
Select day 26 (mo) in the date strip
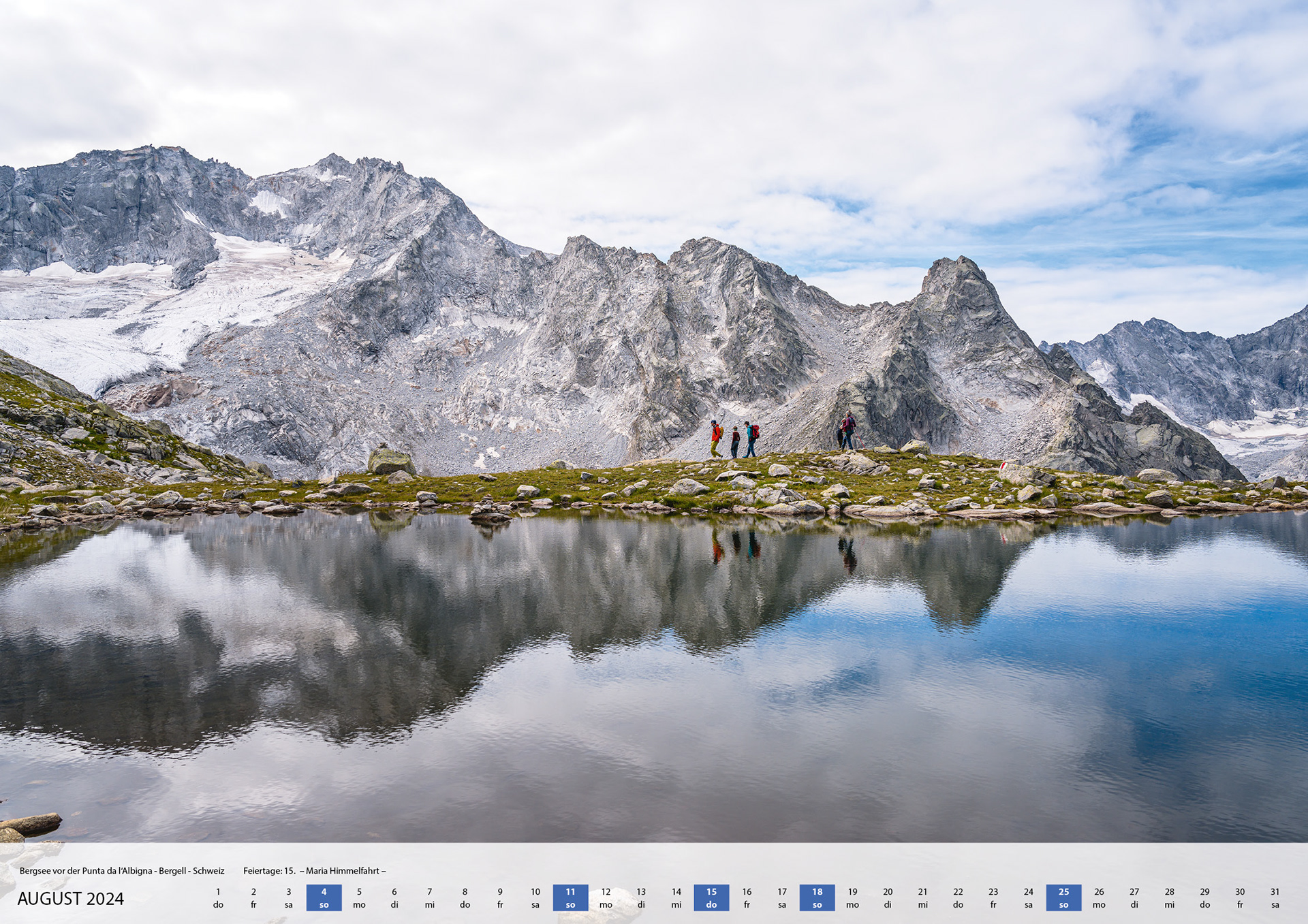tap(1099, 898)
